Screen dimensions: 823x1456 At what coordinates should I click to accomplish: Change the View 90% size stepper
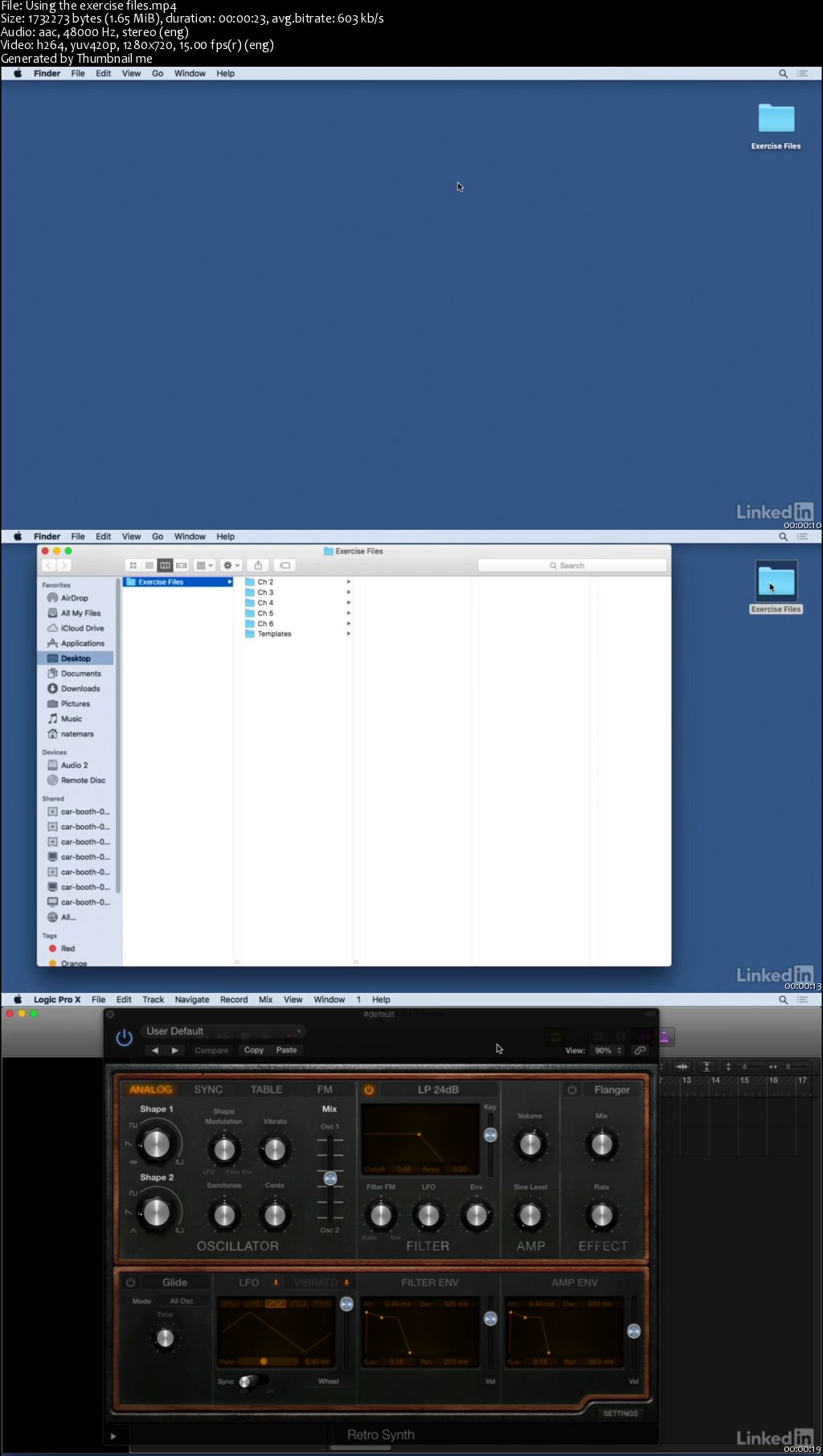pos(608,1050)
